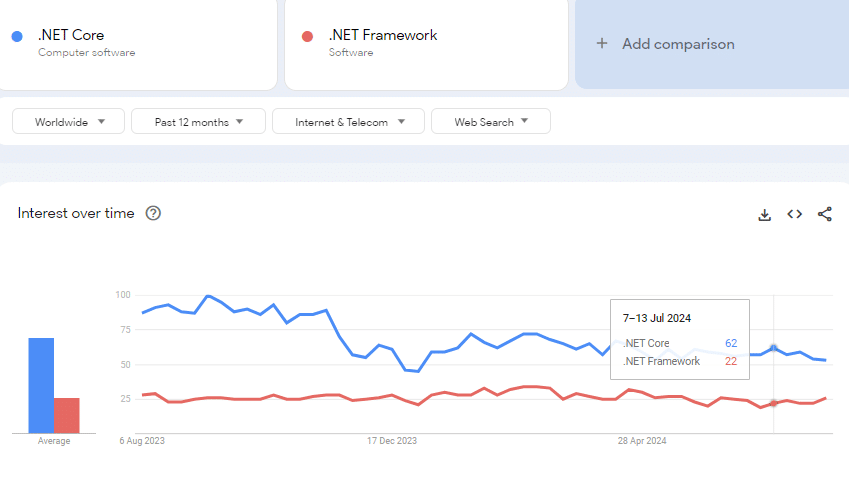Click the blue data point at 7–13 Jul 2024
The height and width of the screenshot is (480, 849).
pos(773,348)
